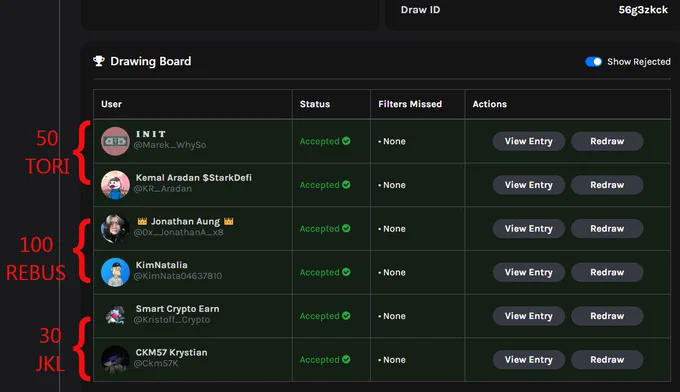
Task: View Entry for KimNatalia
Action: pyautogui.click(x=529, y=272)
